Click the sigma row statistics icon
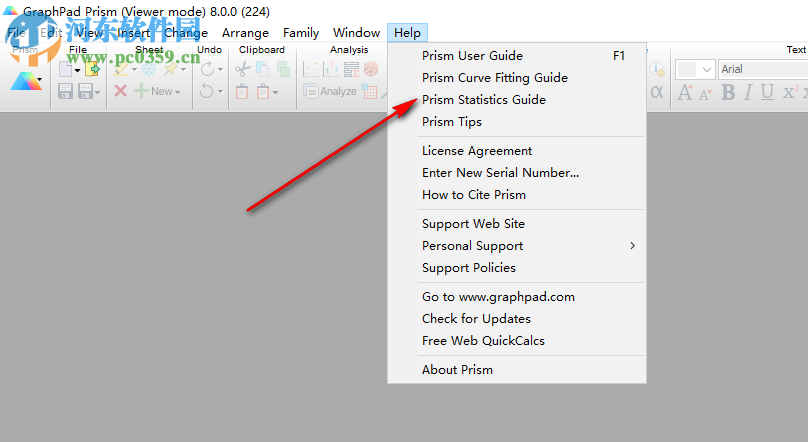This screenshot has height=442, width=808. pyautogui.click(x=351, y=69)
